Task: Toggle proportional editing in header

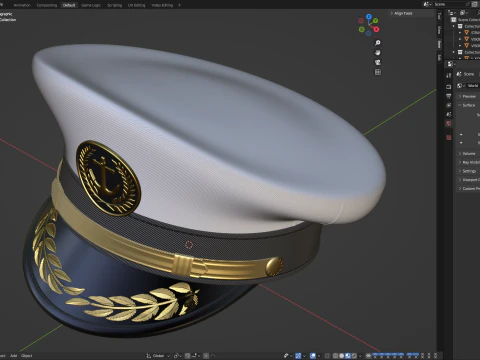Action: tap(206, 356)
